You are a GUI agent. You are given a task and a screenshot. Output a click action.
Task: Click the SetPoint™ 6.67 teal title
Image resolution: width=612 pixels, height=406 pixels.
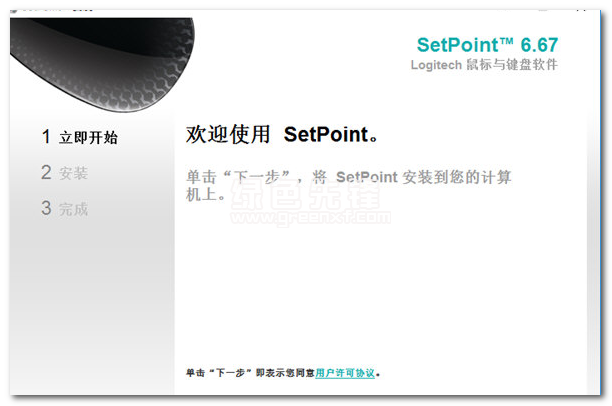(x=487, y=45)
